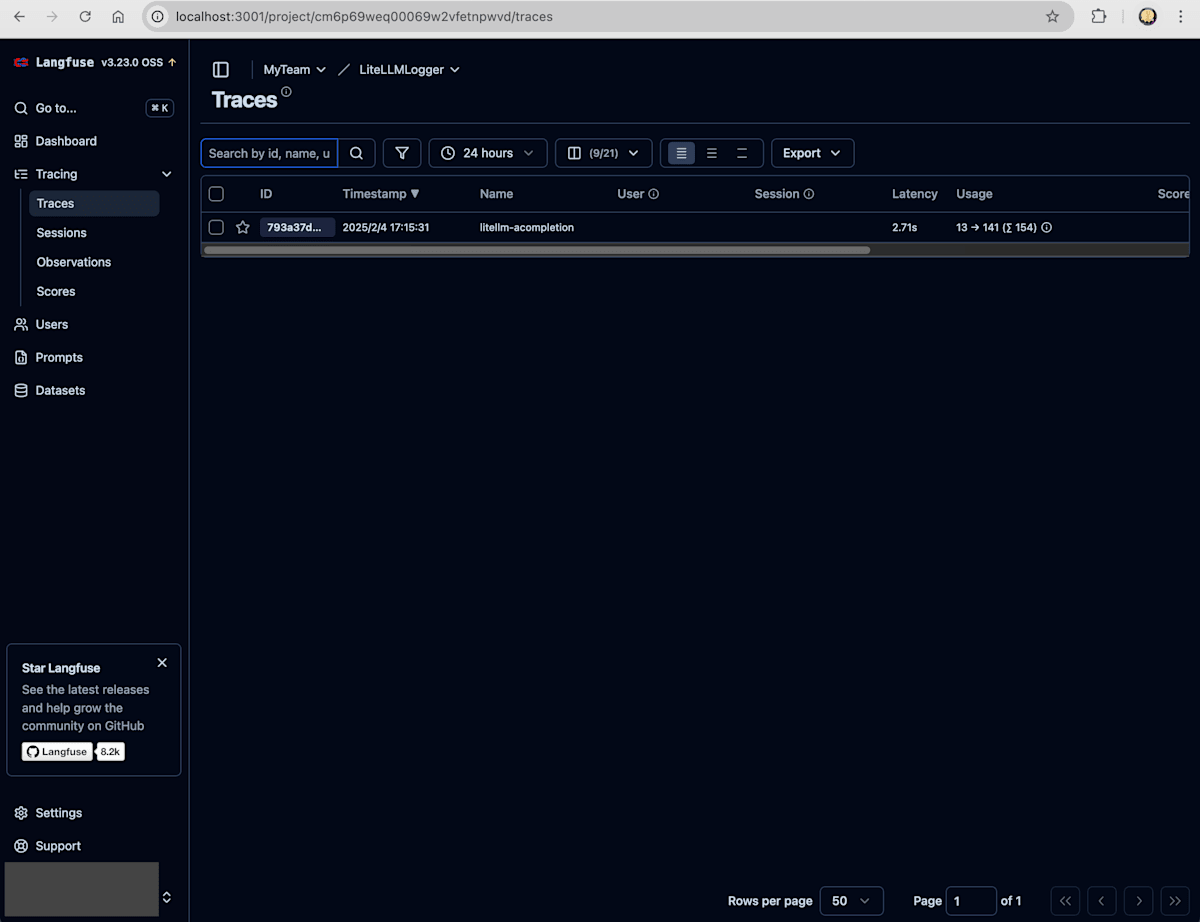The image size is (1200, 922).
Task: Click the 2.71s latency cell
Action: 904,227
